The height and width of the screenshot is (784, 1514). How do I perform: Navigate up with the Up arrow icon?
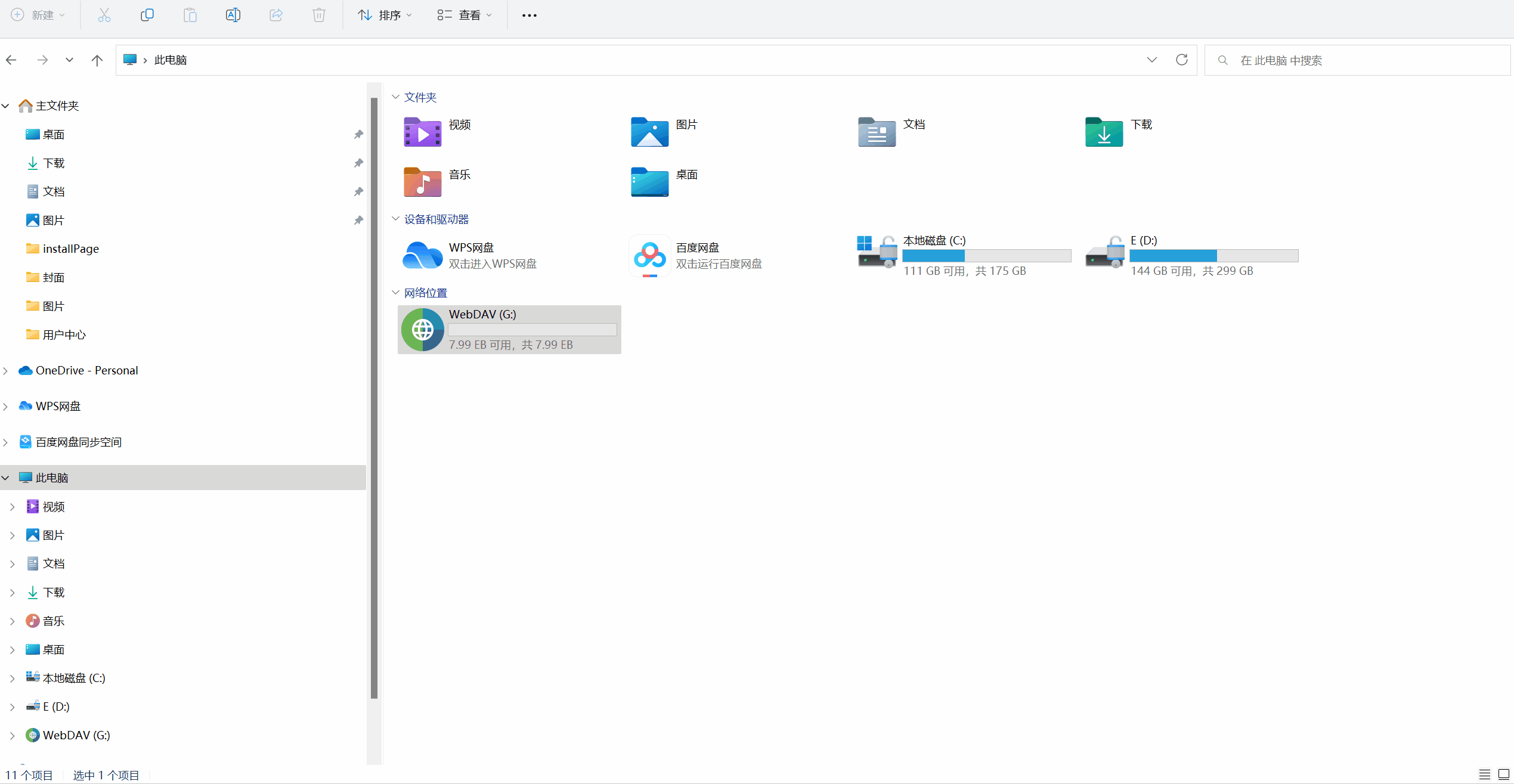click(97, 60)
